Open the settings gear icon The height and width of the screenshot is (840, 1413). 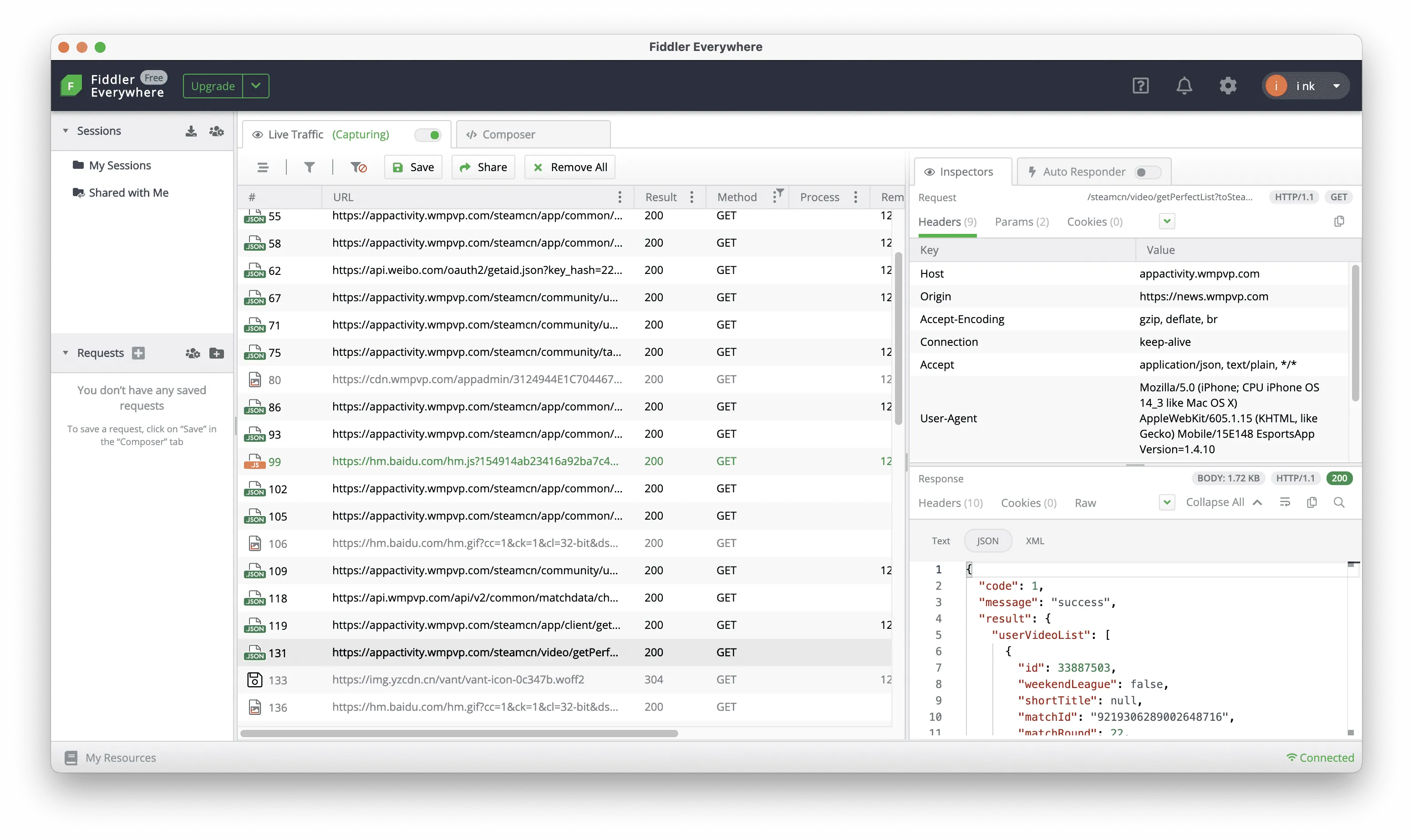(x=1227, y=86)
